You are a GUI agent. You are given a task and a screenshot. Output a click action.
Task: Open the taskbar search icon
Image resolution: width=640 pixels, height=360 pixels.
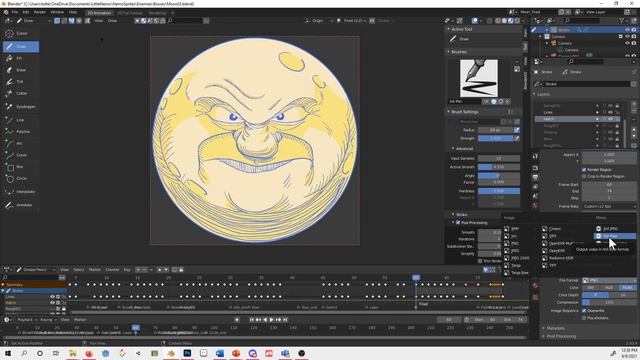pos(24,353)
